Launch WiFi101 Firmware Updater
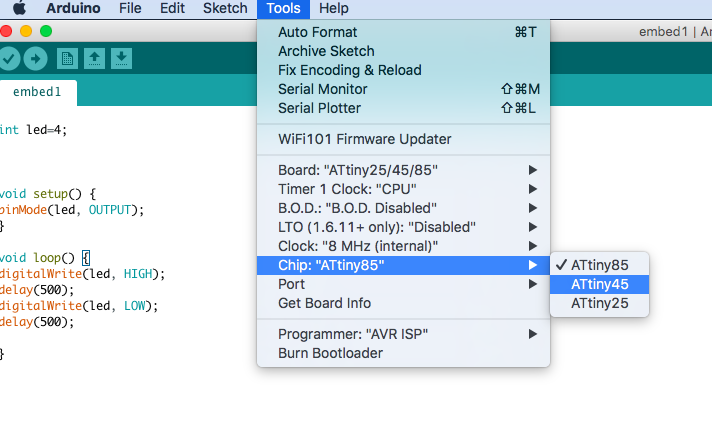Viewport: 712px width, 441px height. coord(403,139)
